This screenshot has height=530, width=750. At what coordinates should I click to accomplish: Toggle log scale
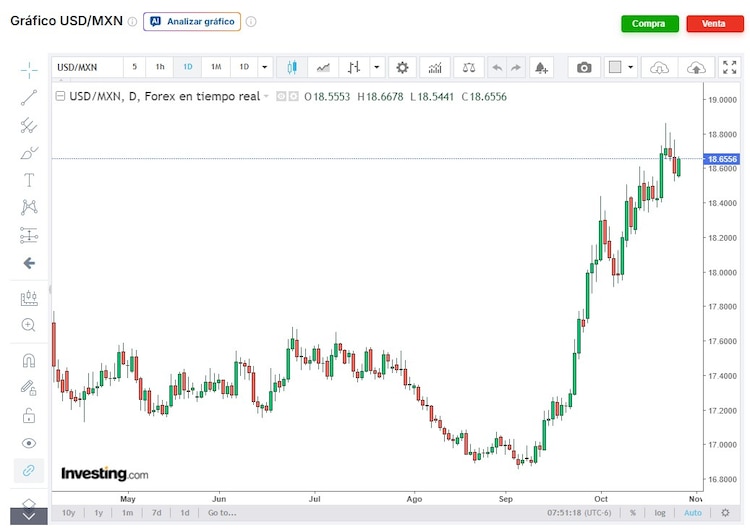pos(660,513)
